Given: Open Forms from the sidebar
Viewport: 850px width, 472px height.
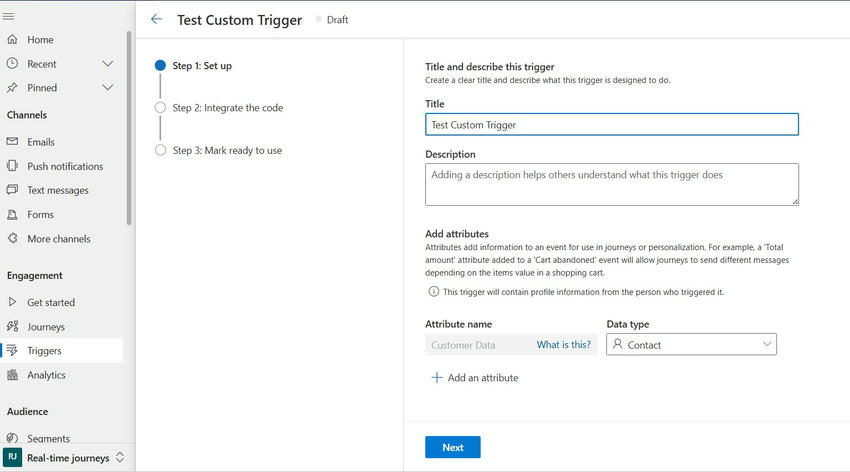Looking at the screenshot, I should click(40, 214).
